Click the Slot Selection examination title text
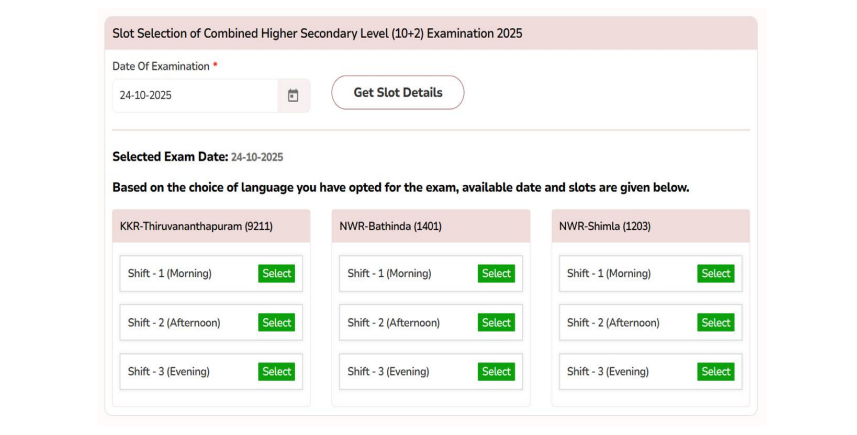The height and width of the screenshot is (435, 857). (317, 33)
